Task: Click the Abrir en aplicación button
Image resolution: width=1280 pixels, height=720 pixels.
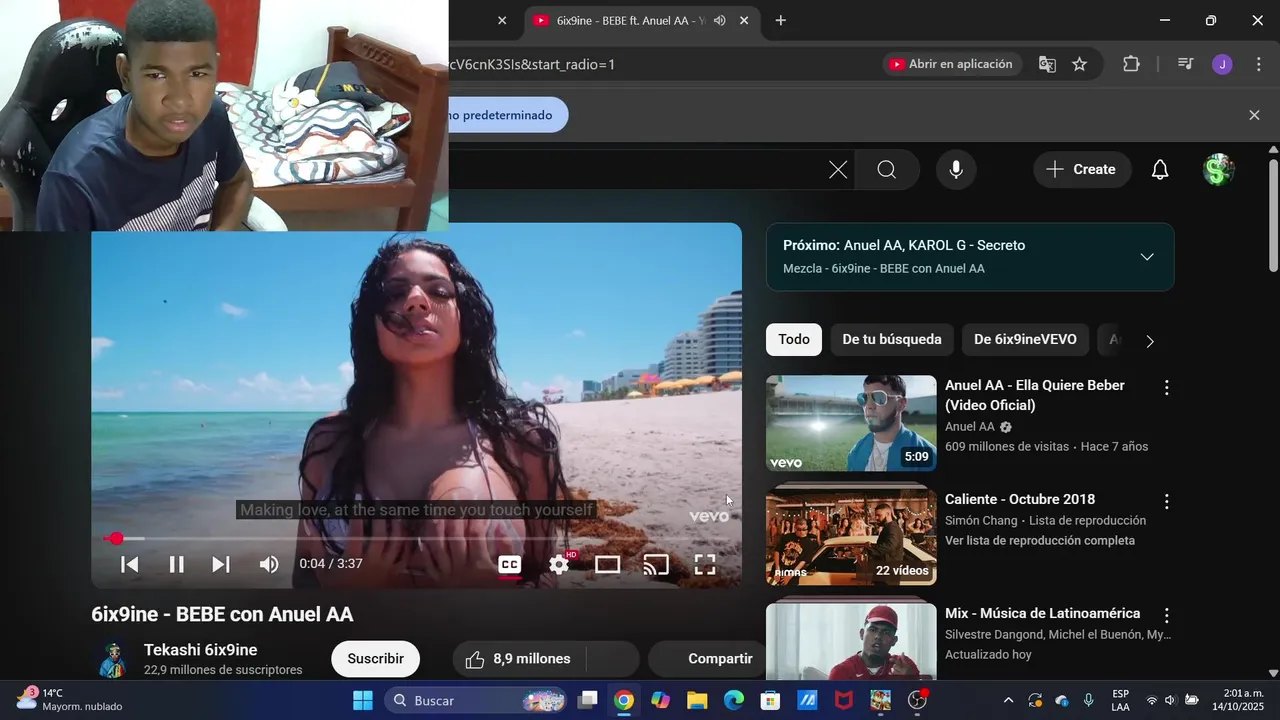Action: (x=951, y=64)
